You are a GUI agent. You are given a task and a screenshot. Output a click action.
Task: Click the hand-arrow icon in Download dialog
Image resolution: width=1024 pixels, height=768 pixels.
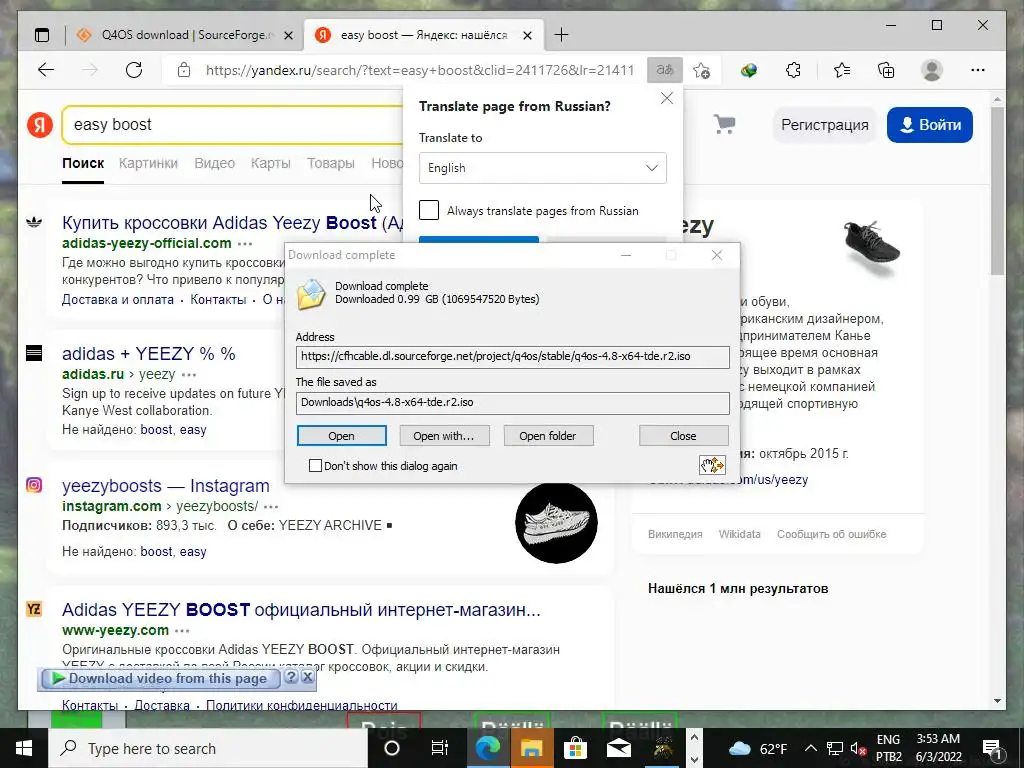coord(712,465)
